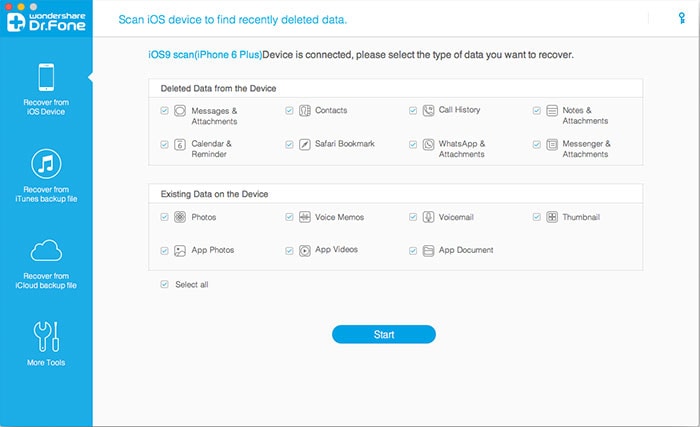
Task: Open Recover from iCloud backup file
Action: (x=47, y=262)
